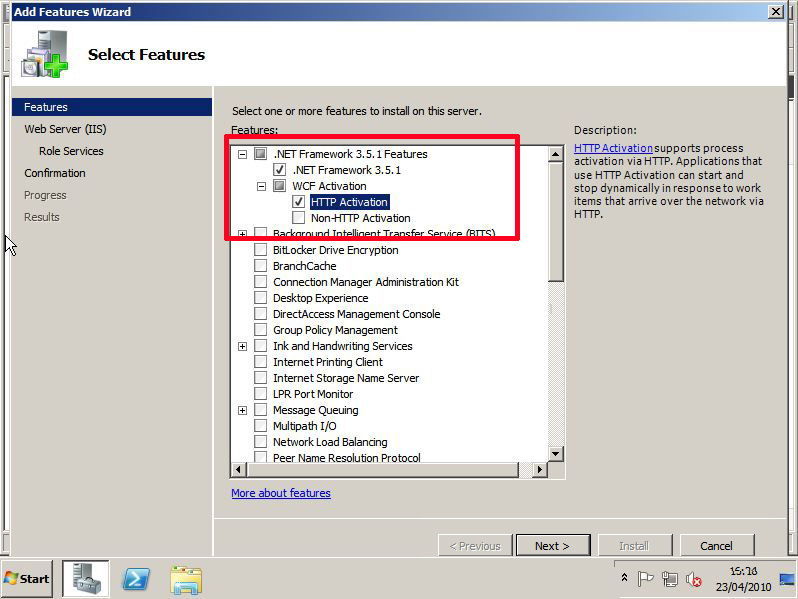Check Connection Manager Administration Kit

pyautogui.click(x=261, y=282)
